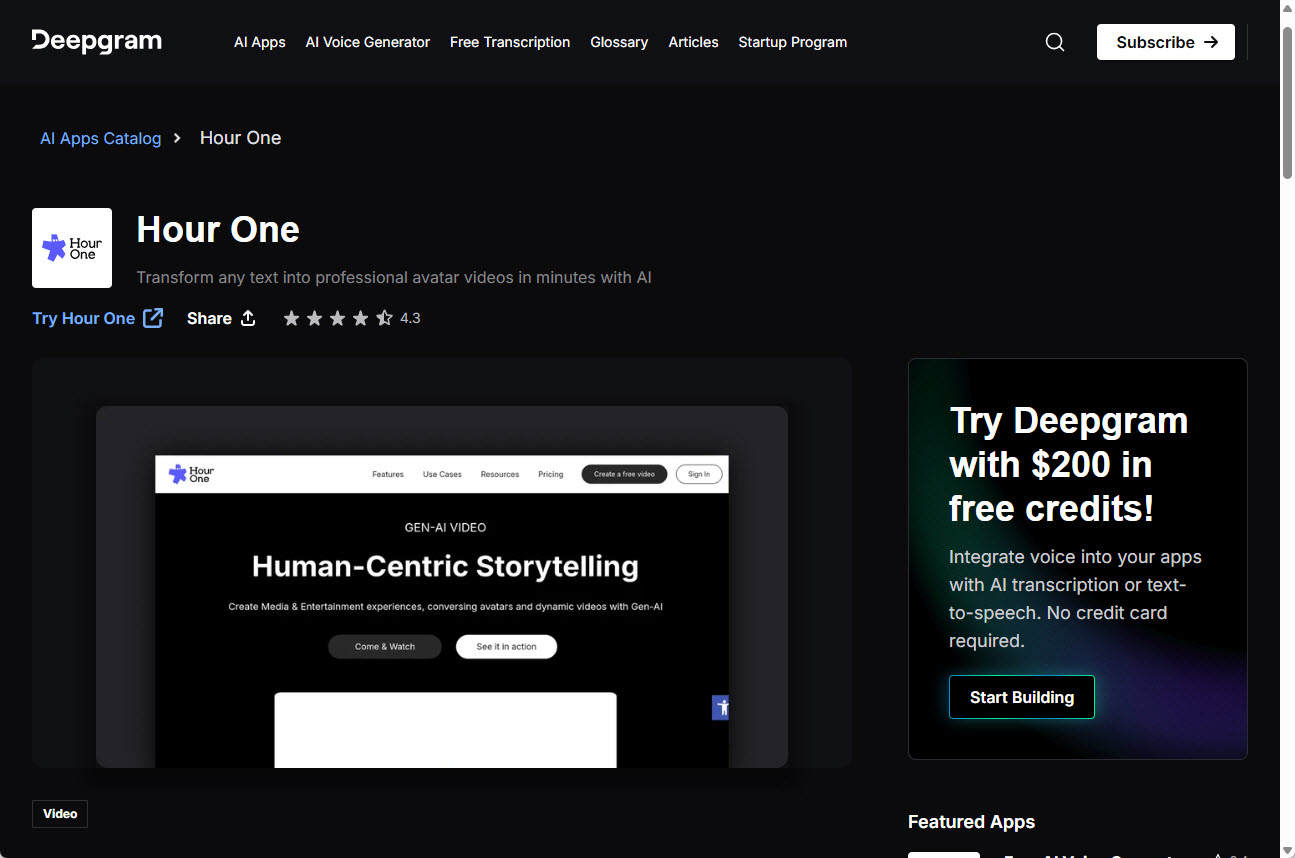This screenshot has width=1295, height=858.
Task: Follow the Try Hour One link
Action: [x=98, y=318]
